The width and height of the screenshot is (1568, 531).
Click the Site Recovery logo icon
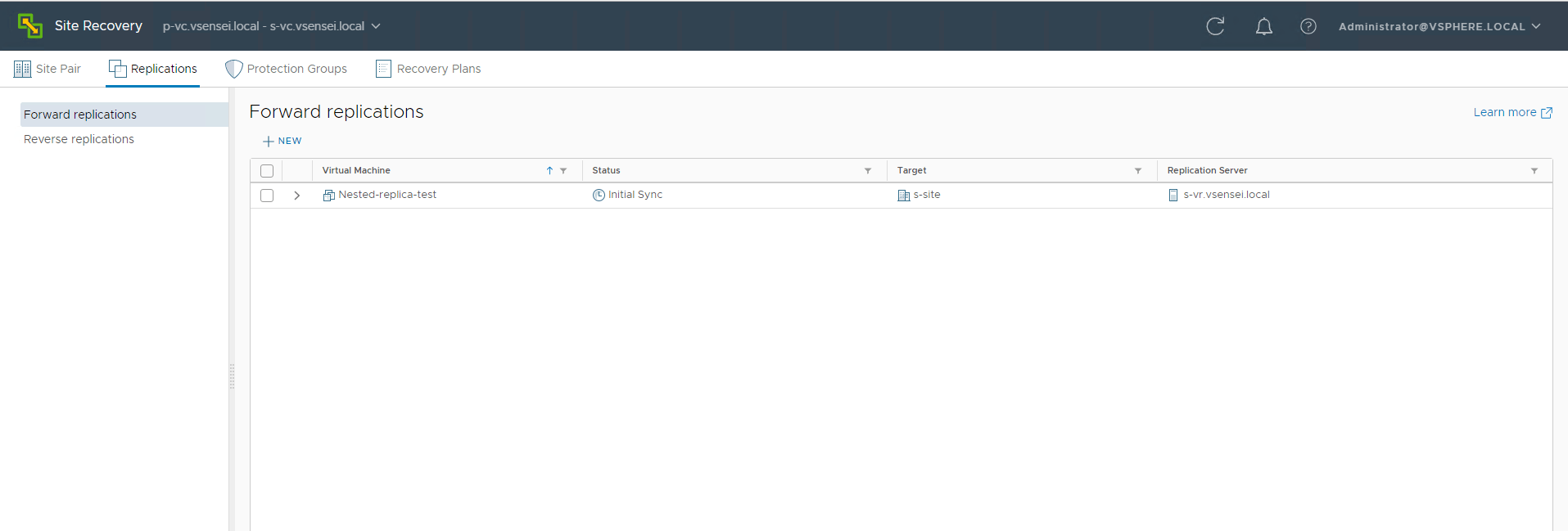click(x=30, y=26)
